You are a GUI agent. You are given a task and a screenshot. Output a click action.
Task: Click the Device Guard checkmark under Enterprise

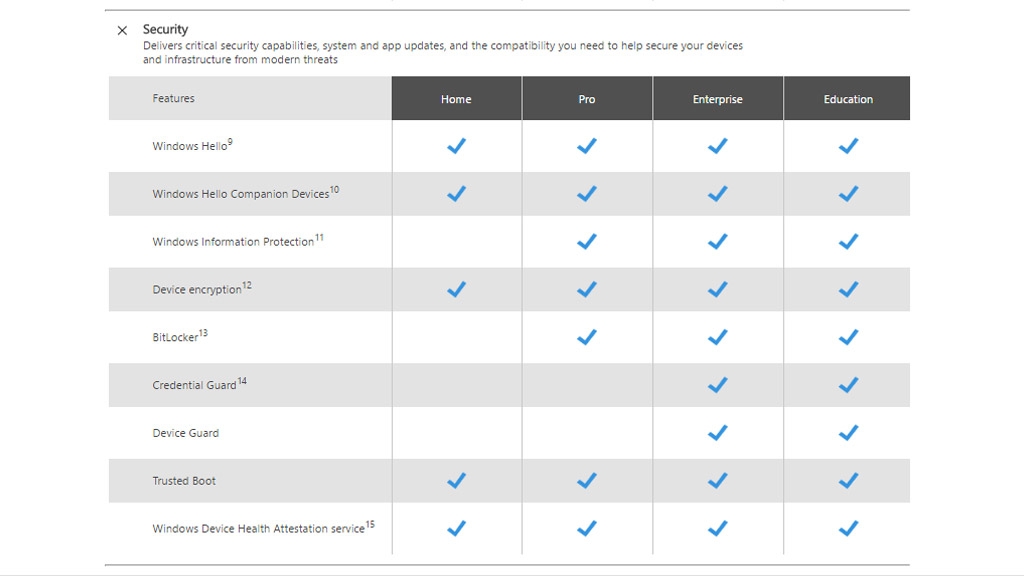pos(717,433)
